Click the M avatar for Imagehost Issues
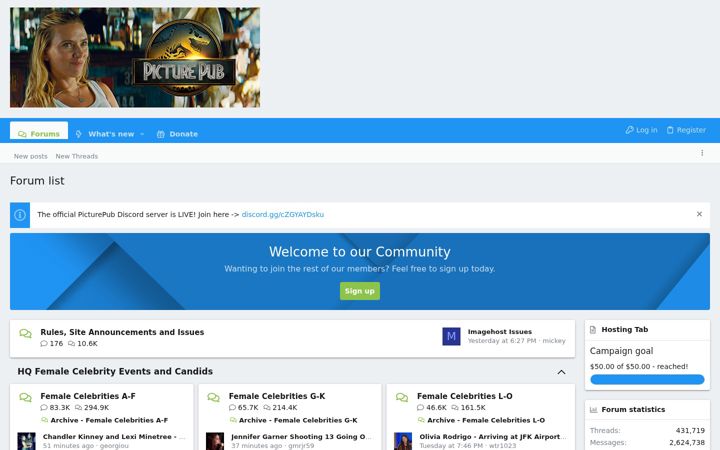720x450 pixels. pos(451,337)
